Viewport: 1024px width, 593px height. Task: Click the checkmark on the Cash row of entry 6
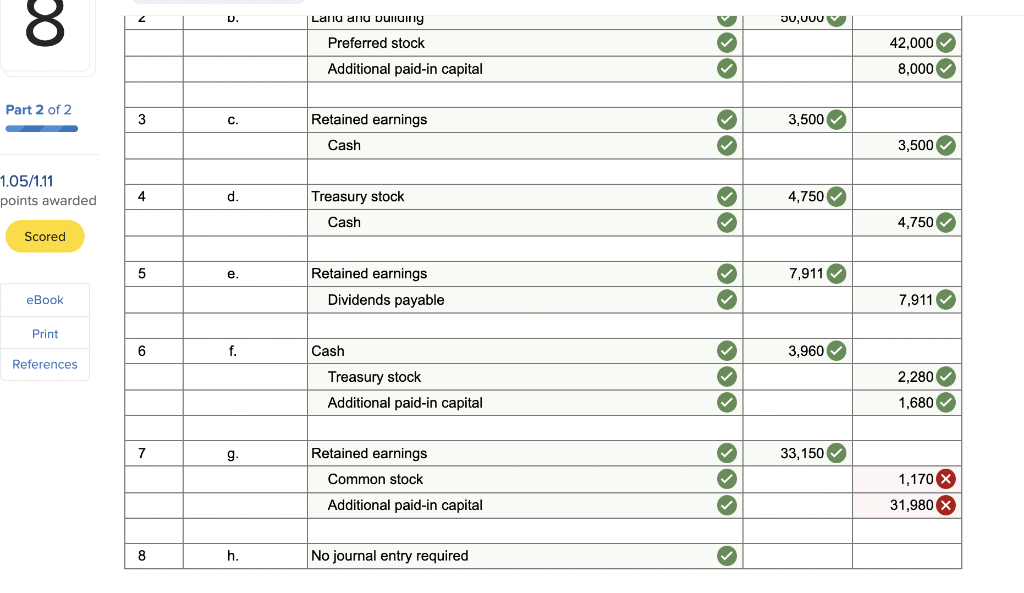727,351
